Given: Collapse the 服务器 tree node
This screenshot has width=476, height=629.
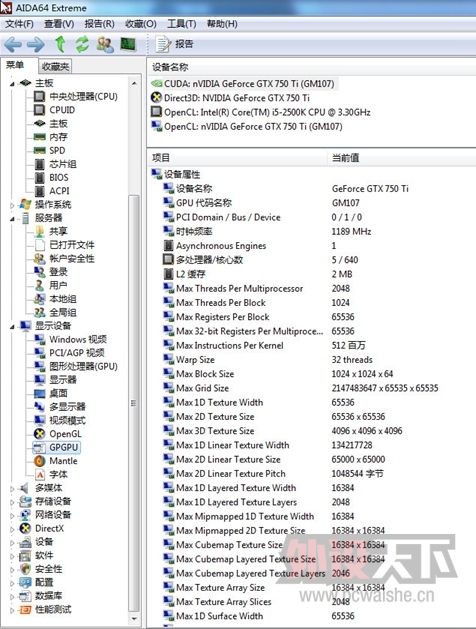Looking at the screenshot, I should (12, 219).
